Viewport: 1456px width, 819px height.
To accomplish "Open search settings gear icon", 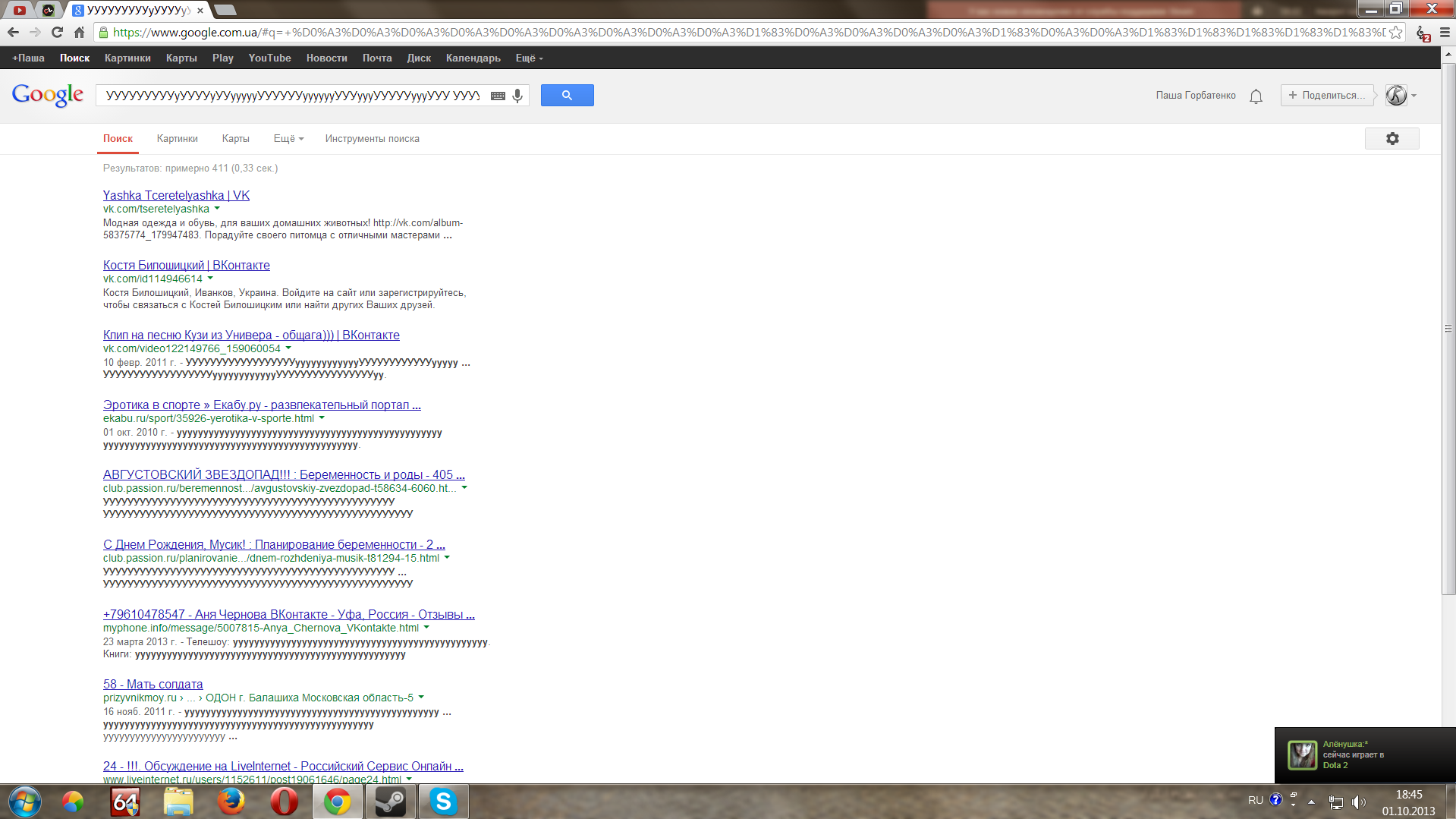I will pos(1392,139).
